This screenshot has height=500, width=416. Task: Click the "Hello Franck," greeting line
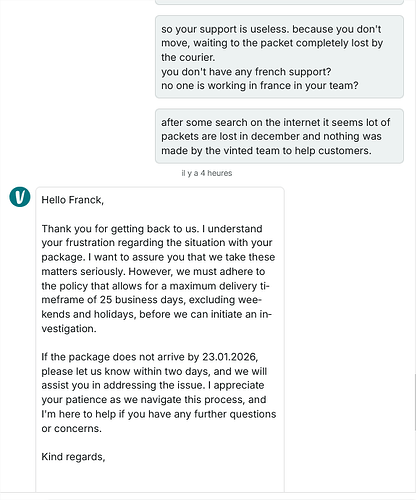(73, 200)
